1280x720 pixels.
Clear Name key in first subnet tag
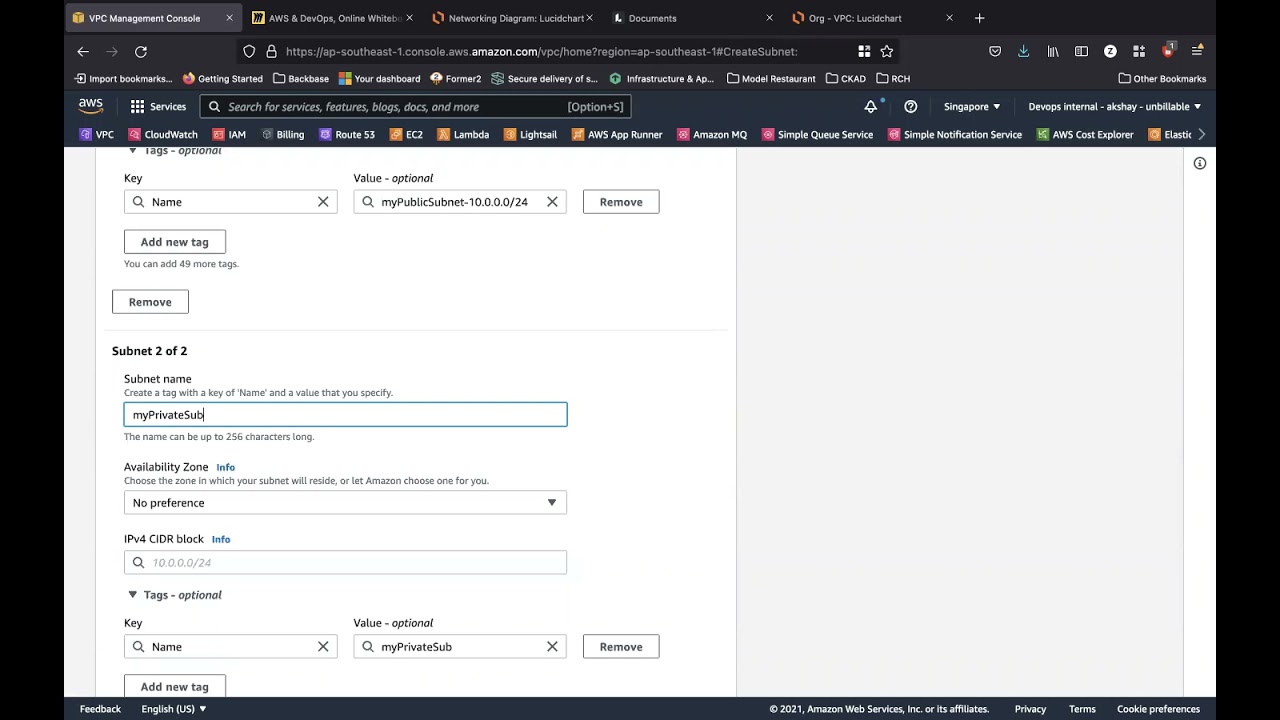pos(323,202)
